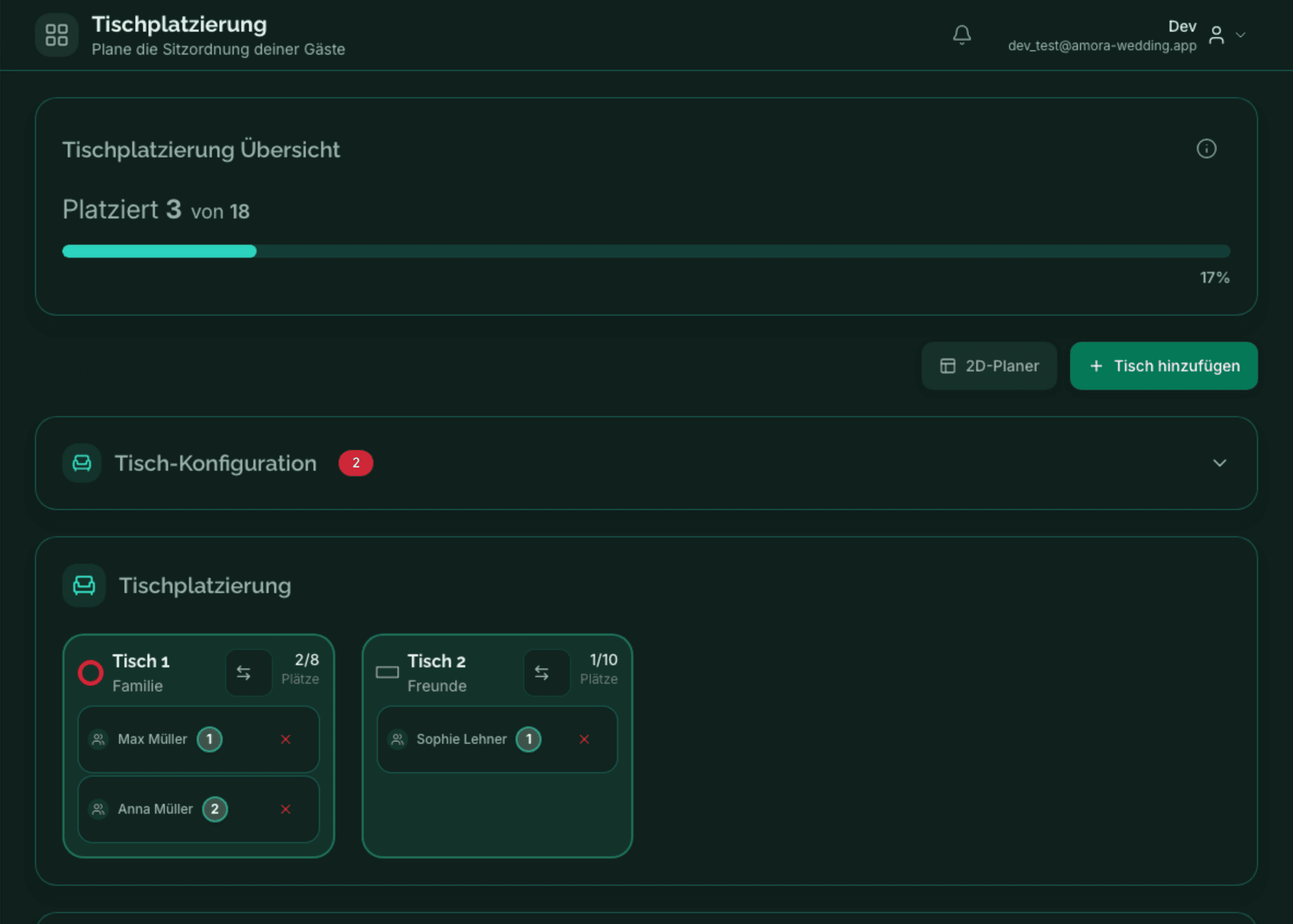This screenshot has width=1293, height=924.
Task: Click the 1/10 Plätze counter
Action: [599, 668]
